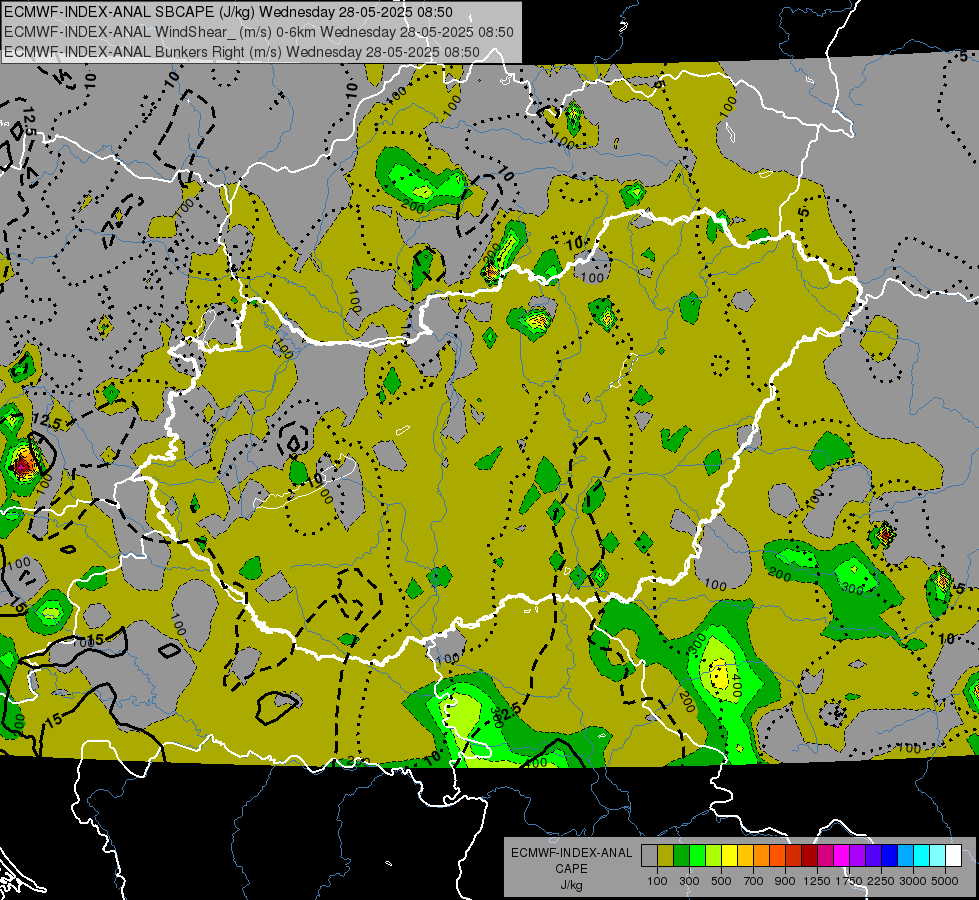979x900 pixels.
Task: Pick the olive swatch in the CAPE legend
Action: click(666, 856)
